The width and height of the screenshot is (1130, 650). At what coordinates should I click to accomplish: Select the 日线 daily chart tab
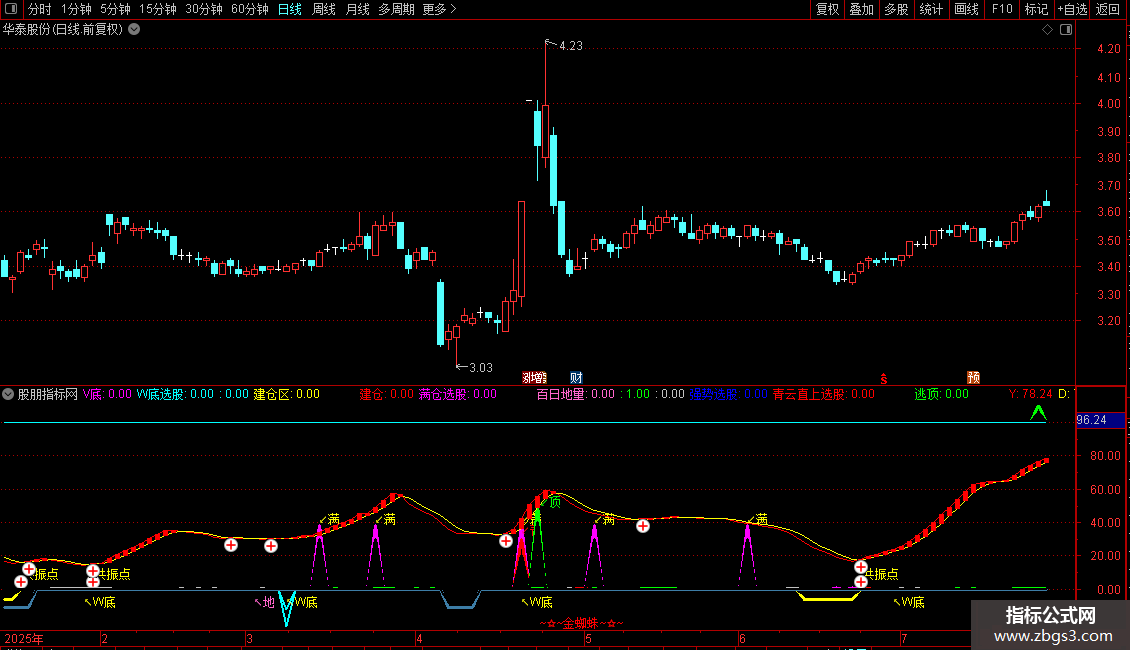pos(290,9)
